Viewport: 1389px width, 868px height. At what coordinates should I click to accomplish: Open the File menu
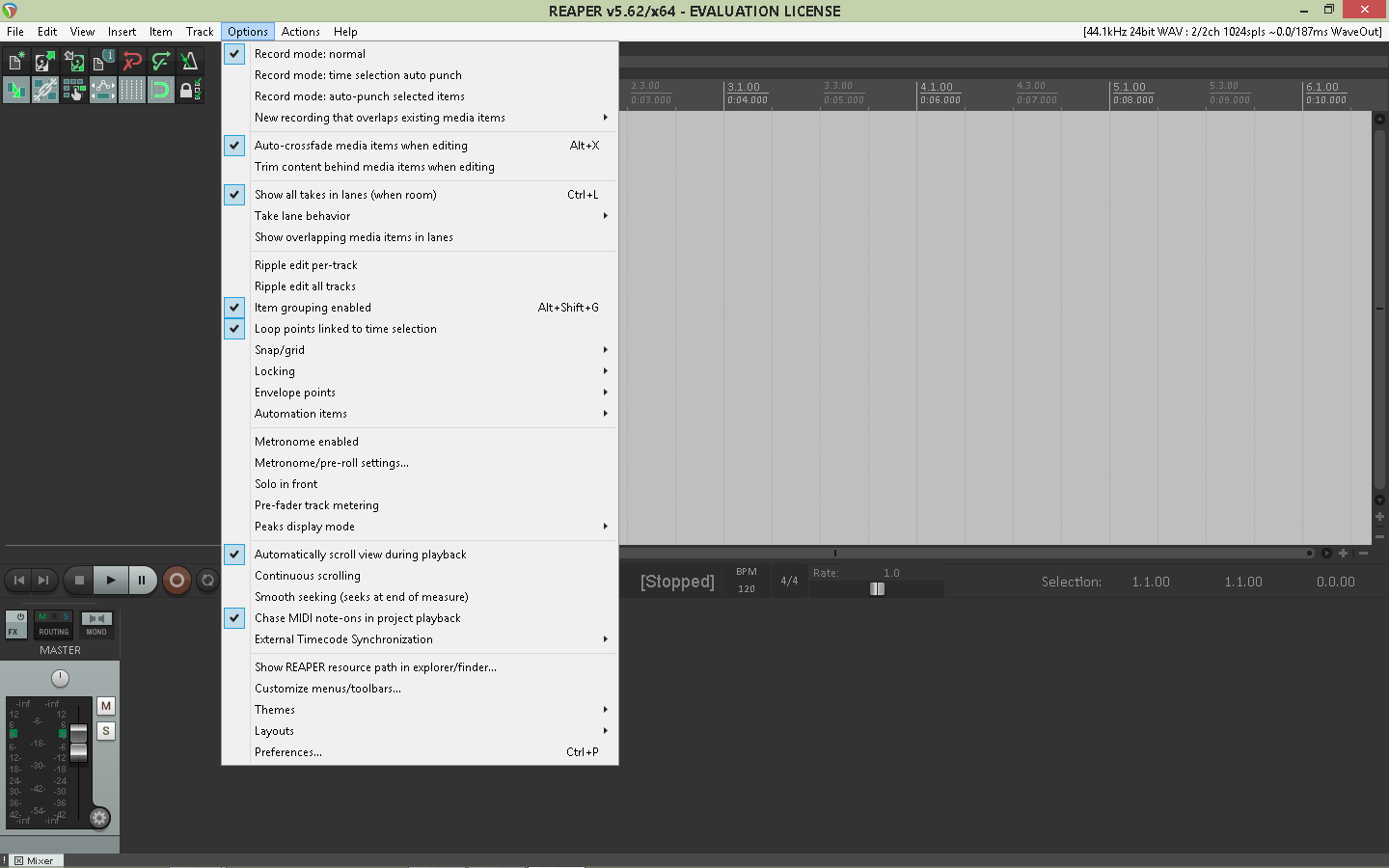(15, 32)
